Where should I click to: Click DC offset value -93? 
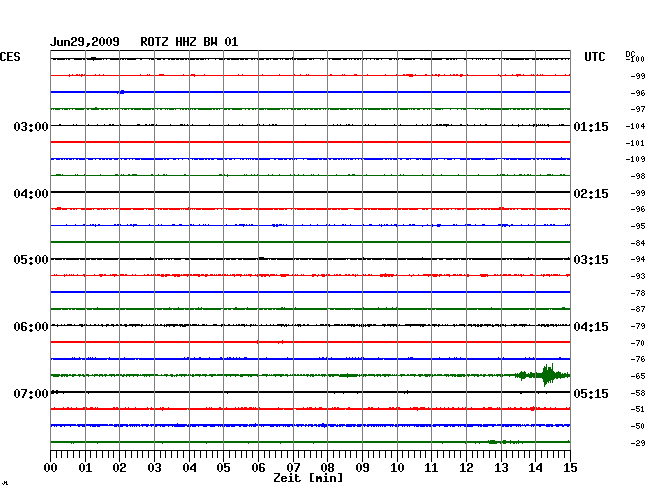click(x=638, y=276)
